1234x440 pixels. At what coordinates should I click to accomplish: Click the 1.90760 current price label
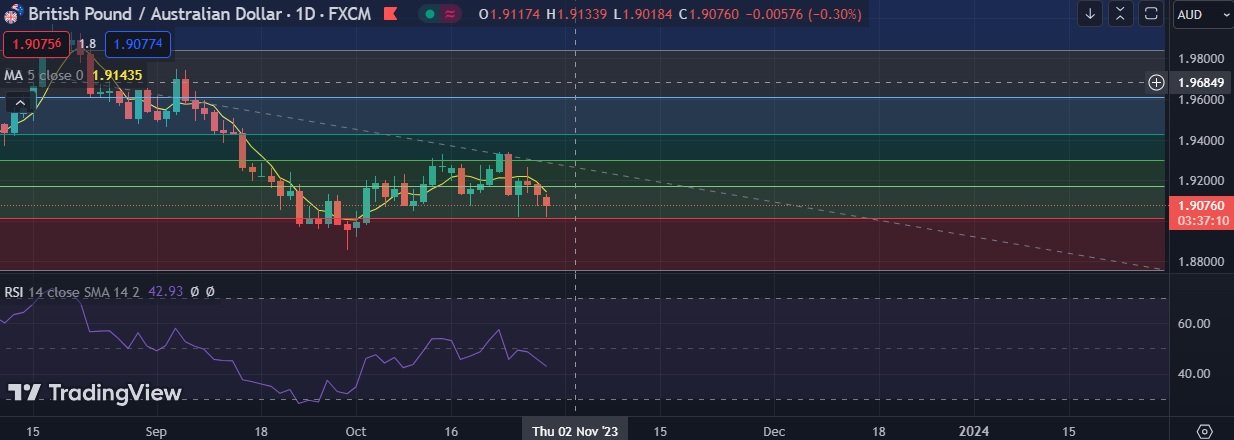[1200, 205]
